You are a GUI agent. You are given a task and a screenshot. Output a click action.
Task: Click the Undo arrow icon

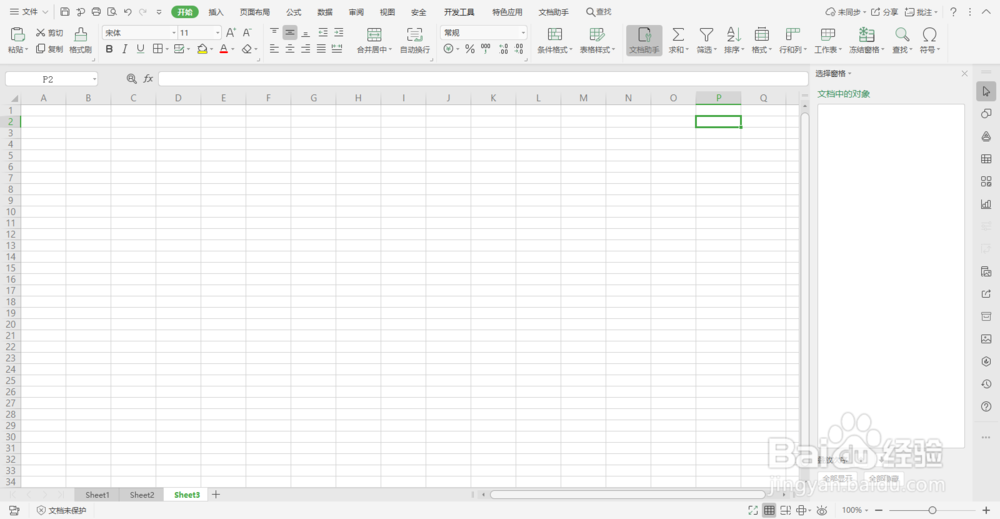128,11
